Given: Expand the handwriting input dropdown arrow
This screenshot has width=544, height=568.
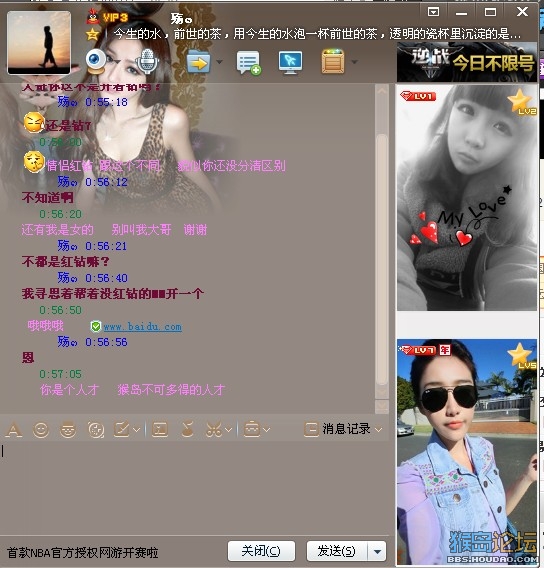Looking at the screenshot, I should tap(137, 430).
